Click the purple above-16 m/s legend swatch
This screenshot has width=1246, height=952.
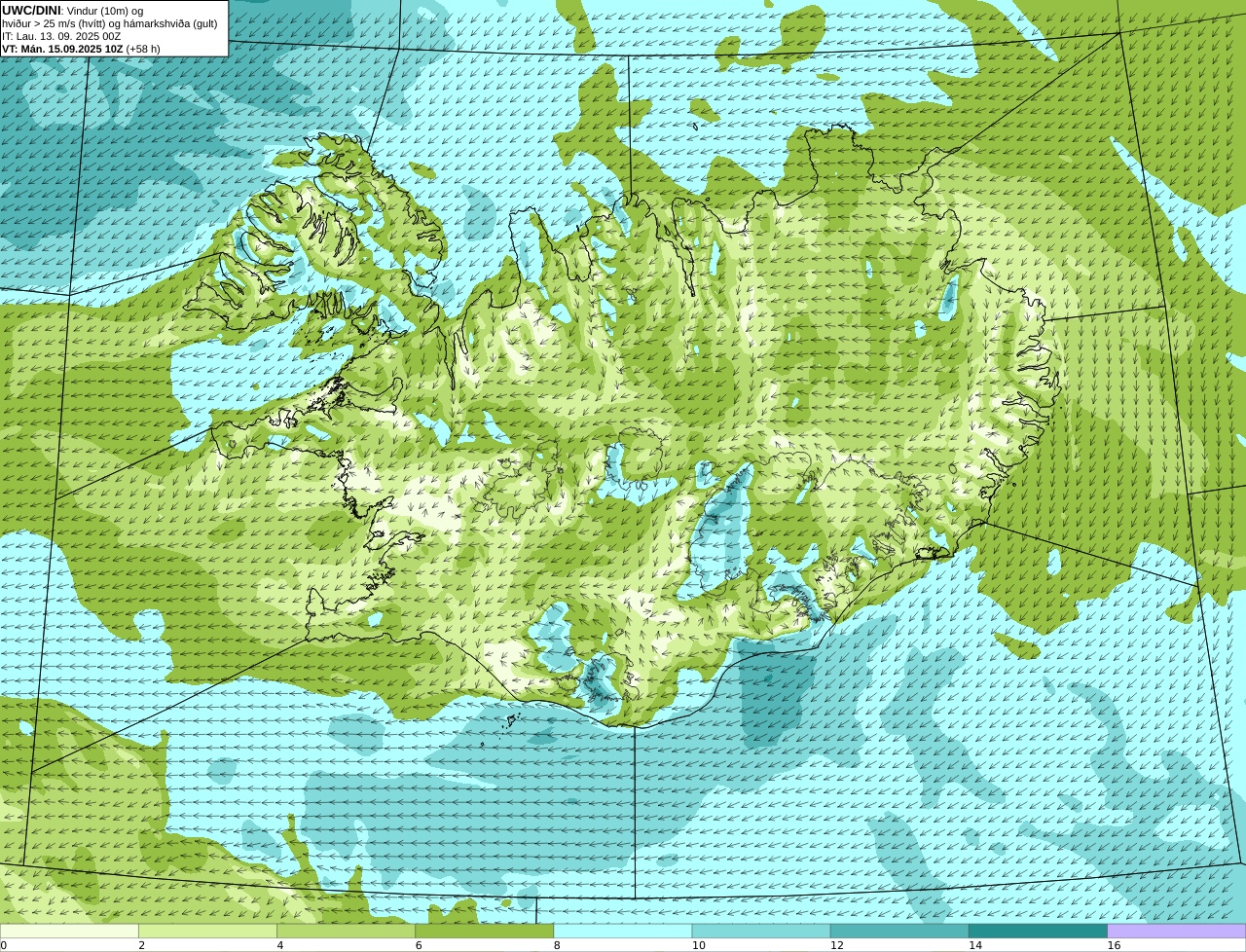click(1177, 931)
